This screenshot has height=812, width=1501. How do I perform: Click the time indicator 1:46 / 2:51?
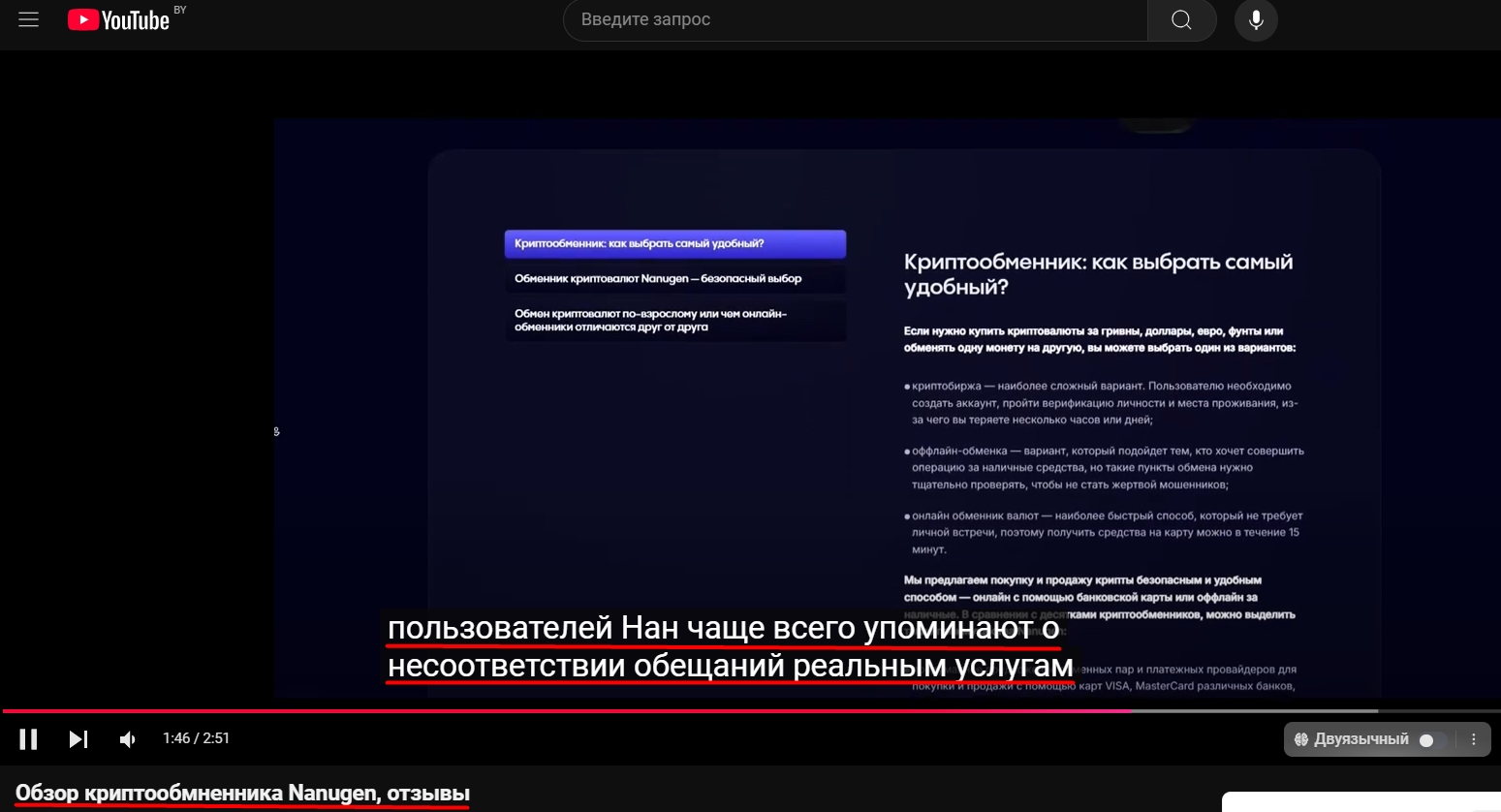tap(196, 738)
